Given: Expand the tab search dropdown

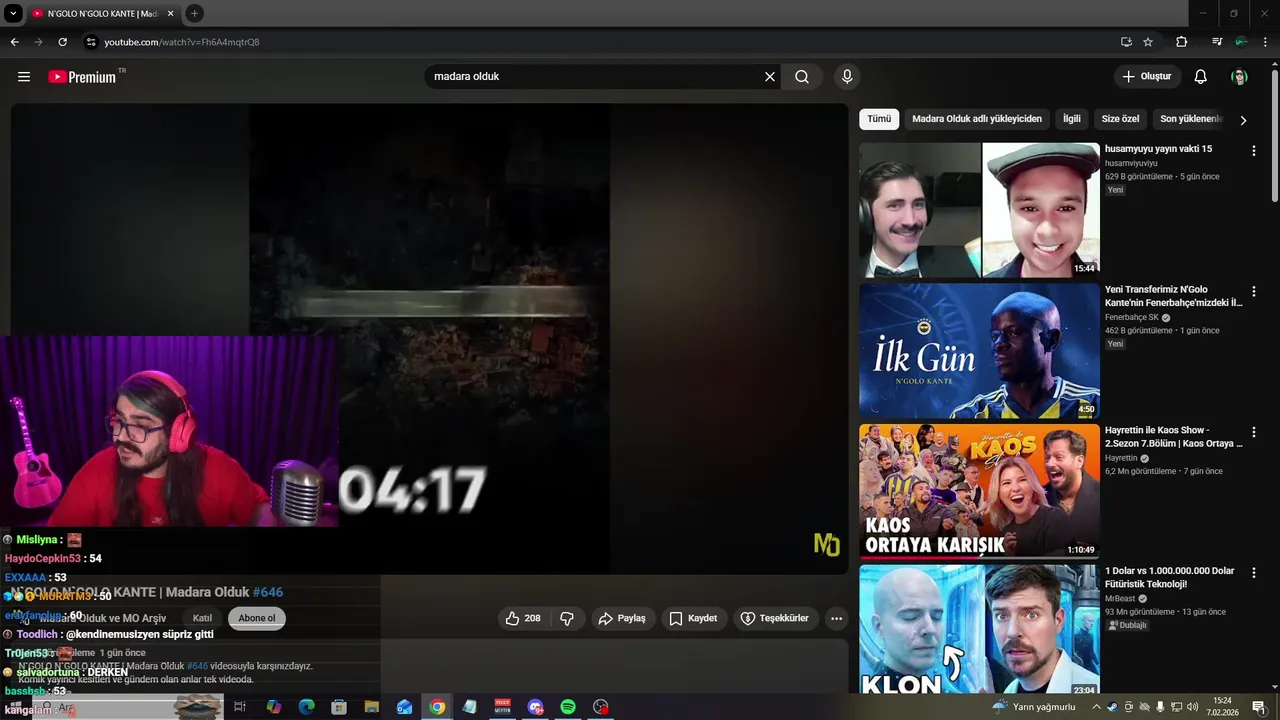Looking at the screenshot, I should [x=13, y=14].
